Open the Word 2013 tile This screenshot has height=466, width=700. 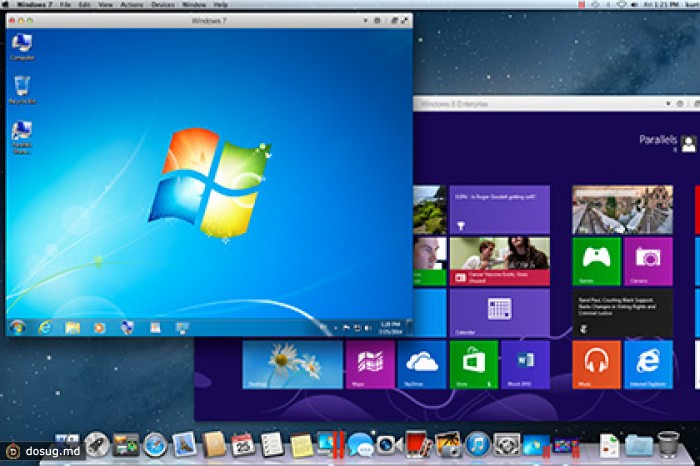[525, 365]
